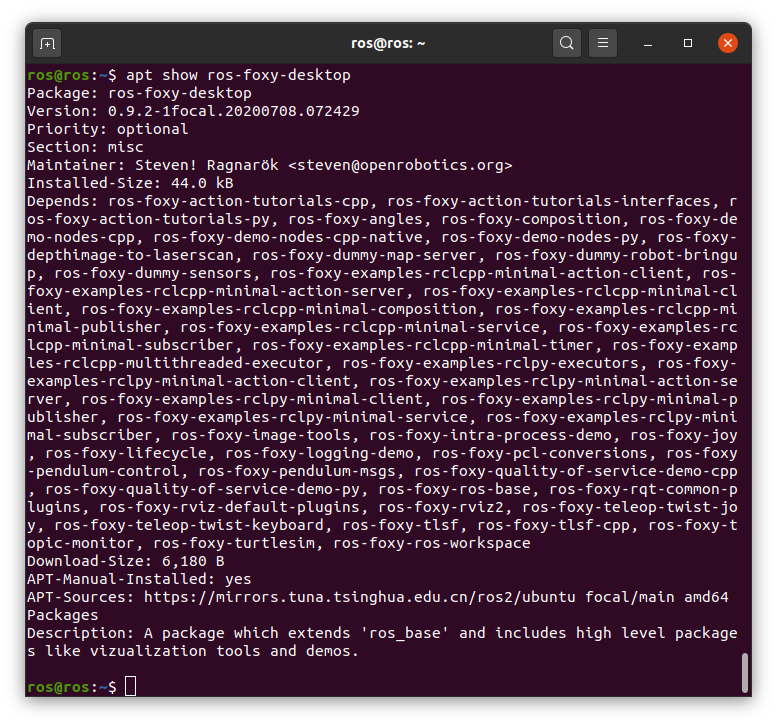Open the hamburger menu
Image resolution: width=777 pixels, height=725 pixels.
tap(603, 43)
